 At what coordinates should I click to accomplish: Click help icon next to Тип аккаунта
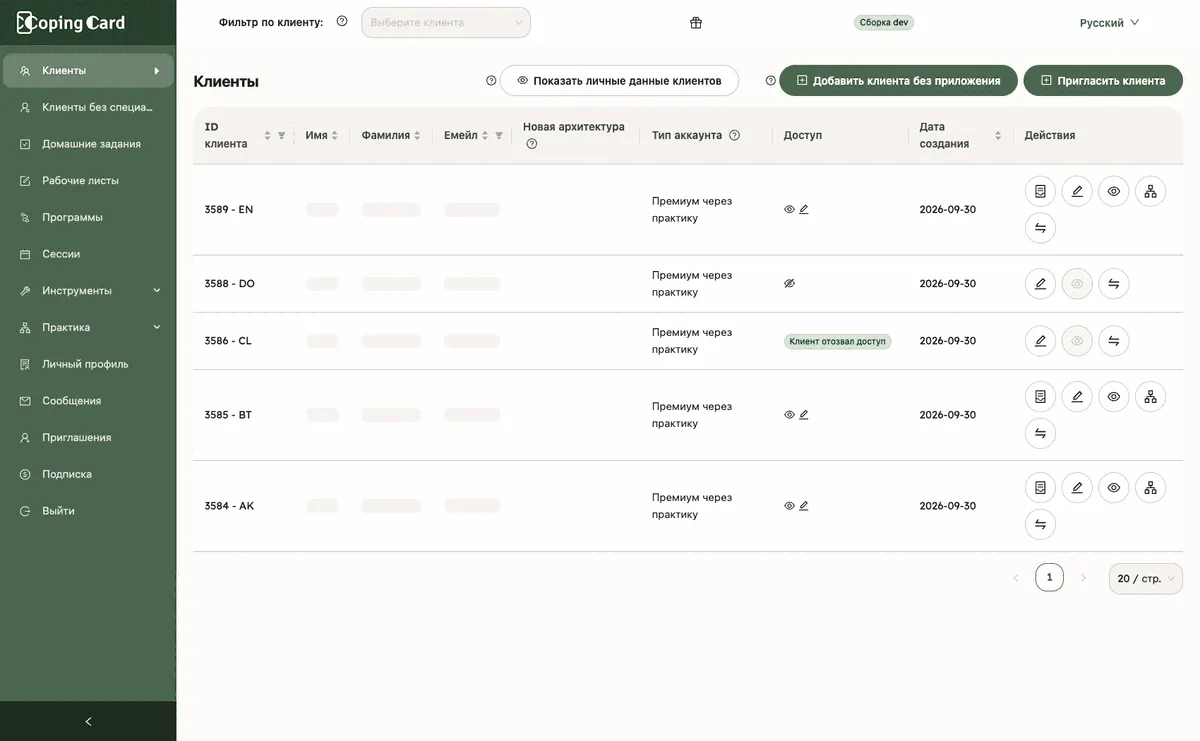734,135
